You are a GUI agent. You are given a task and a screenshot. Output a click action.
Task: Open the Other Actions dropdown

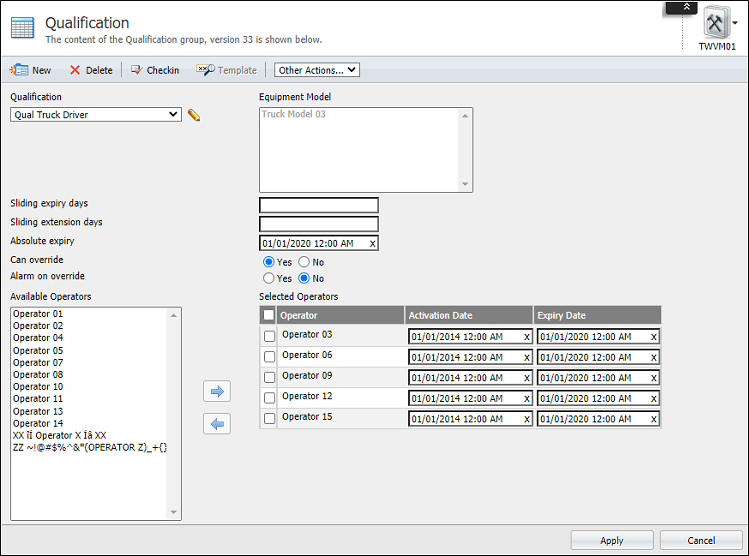click(x=317, y=70)
